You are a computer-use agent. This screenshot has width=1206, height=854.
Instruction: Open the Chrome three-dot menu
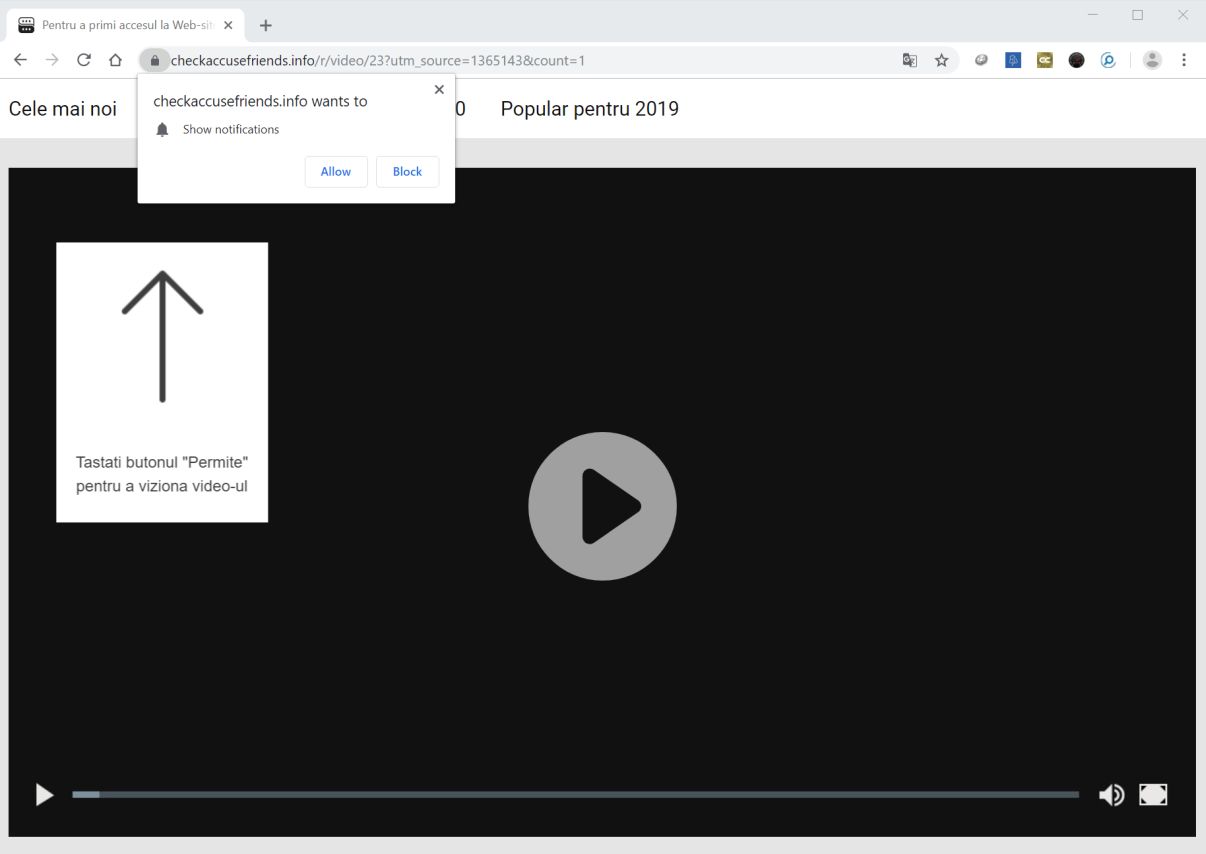[1184, 60]
